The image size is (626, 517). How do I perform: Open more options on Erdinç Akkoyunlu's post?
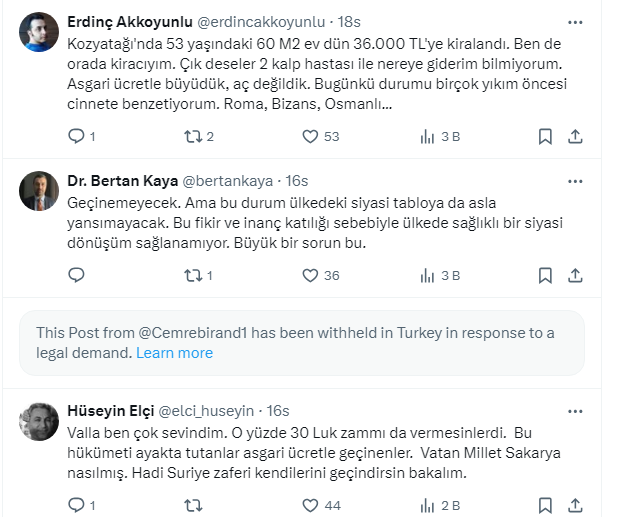coord(575,22)
